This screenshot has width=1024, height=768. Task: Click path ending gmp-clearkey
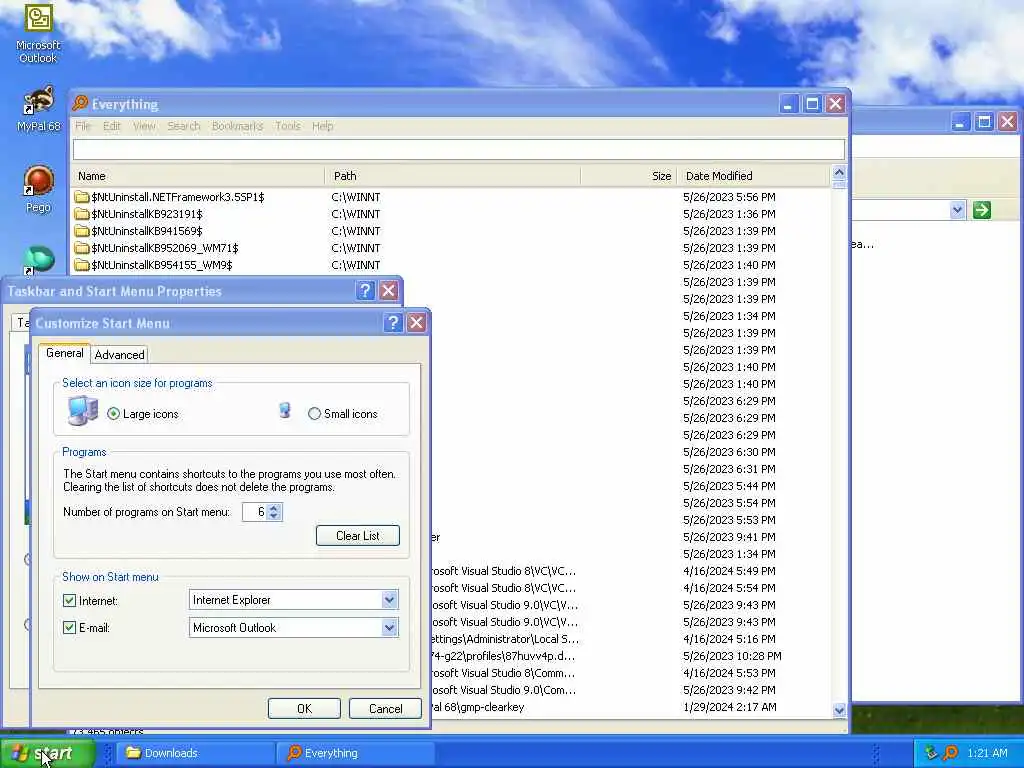[x=477, y=707]
